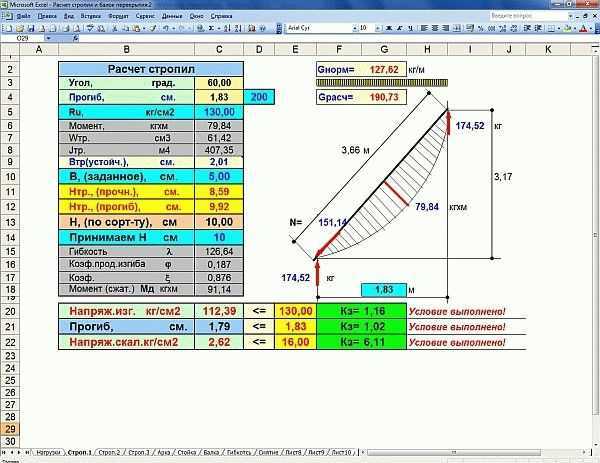Toggle Italic formatting
This screenshot has width=600, height=463.
point(400,28)
